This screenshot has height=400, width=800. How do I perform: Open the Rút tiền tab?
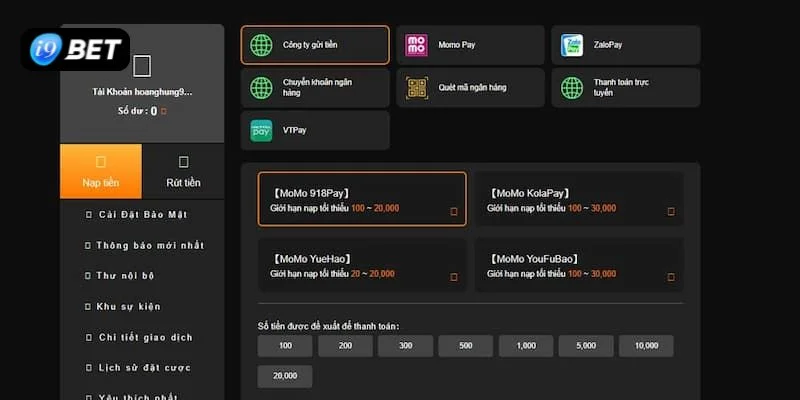tap(183, 171)
